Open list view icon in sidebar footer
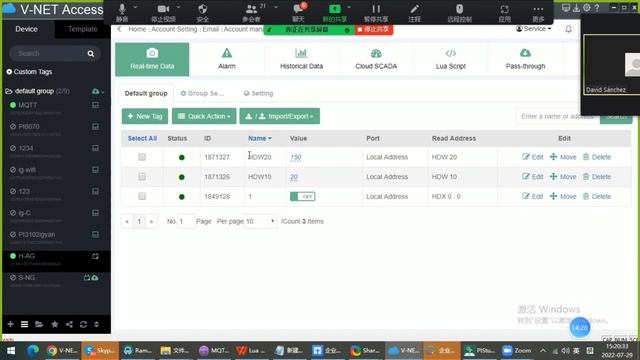The height and width of the screenshot is (360, 640). [24, 324]
